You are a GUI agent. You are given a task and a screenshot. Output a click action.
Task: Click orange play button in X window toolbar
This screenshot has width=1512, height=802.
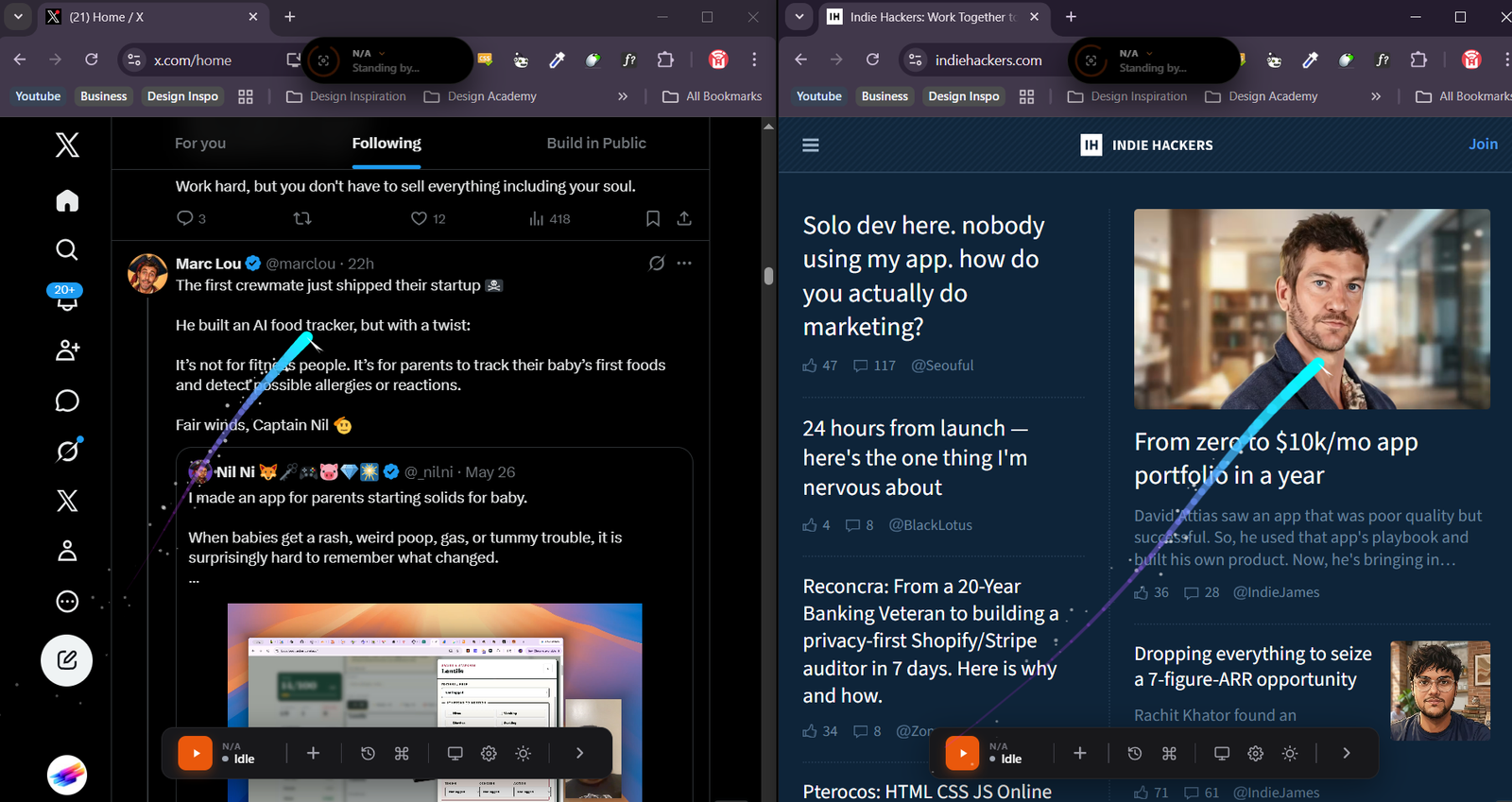pyautogui.click(x=195, y=753)
